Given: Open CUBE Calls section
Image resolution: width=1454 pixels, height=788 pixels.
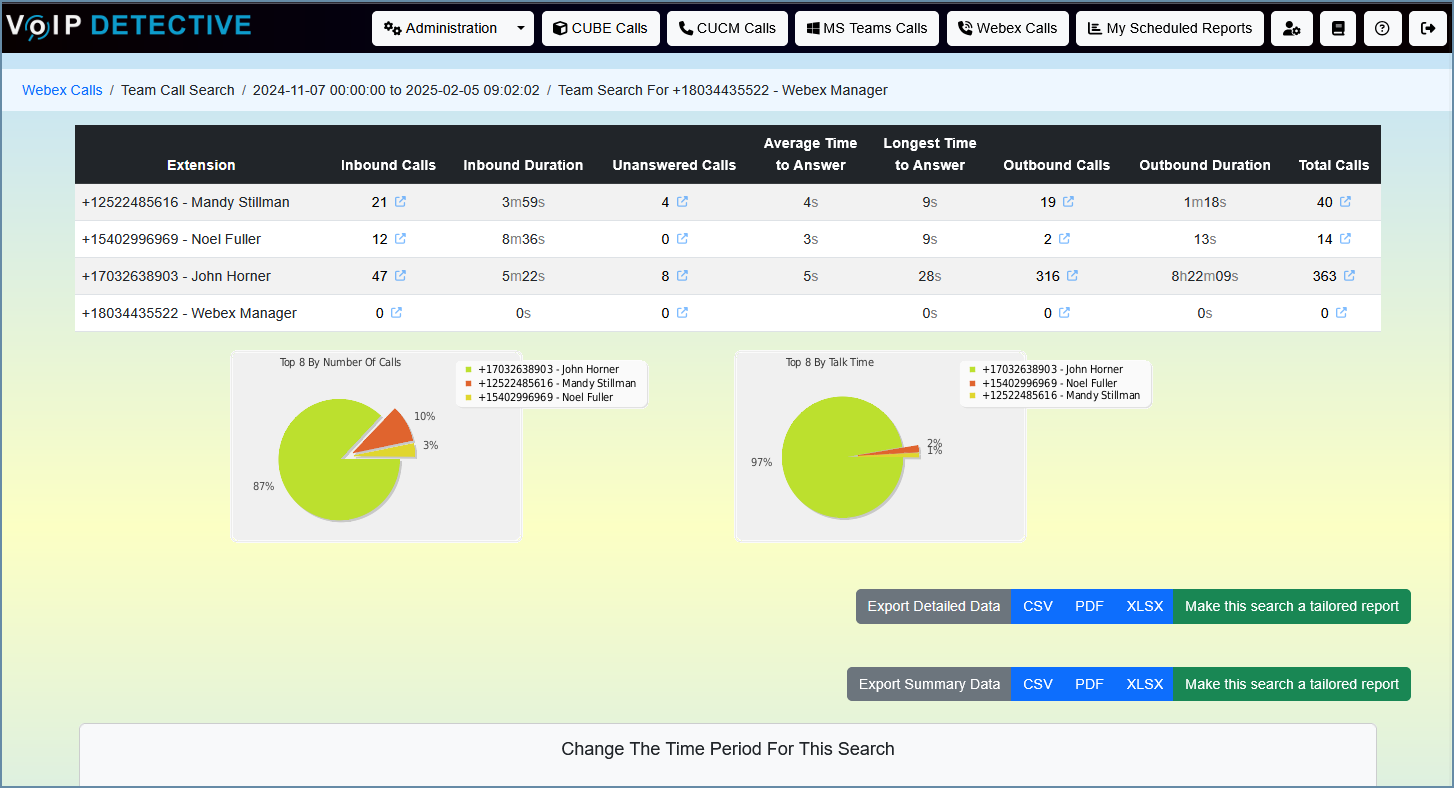Looking at the screenshot, I should (x=600, y=29).
